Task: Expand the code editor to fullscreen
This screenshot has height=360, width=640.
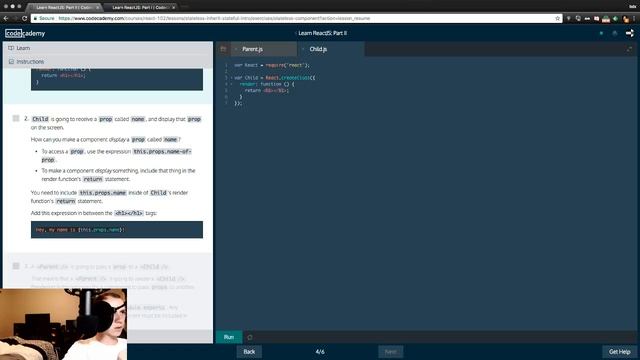Action: [x=629, y=49]
